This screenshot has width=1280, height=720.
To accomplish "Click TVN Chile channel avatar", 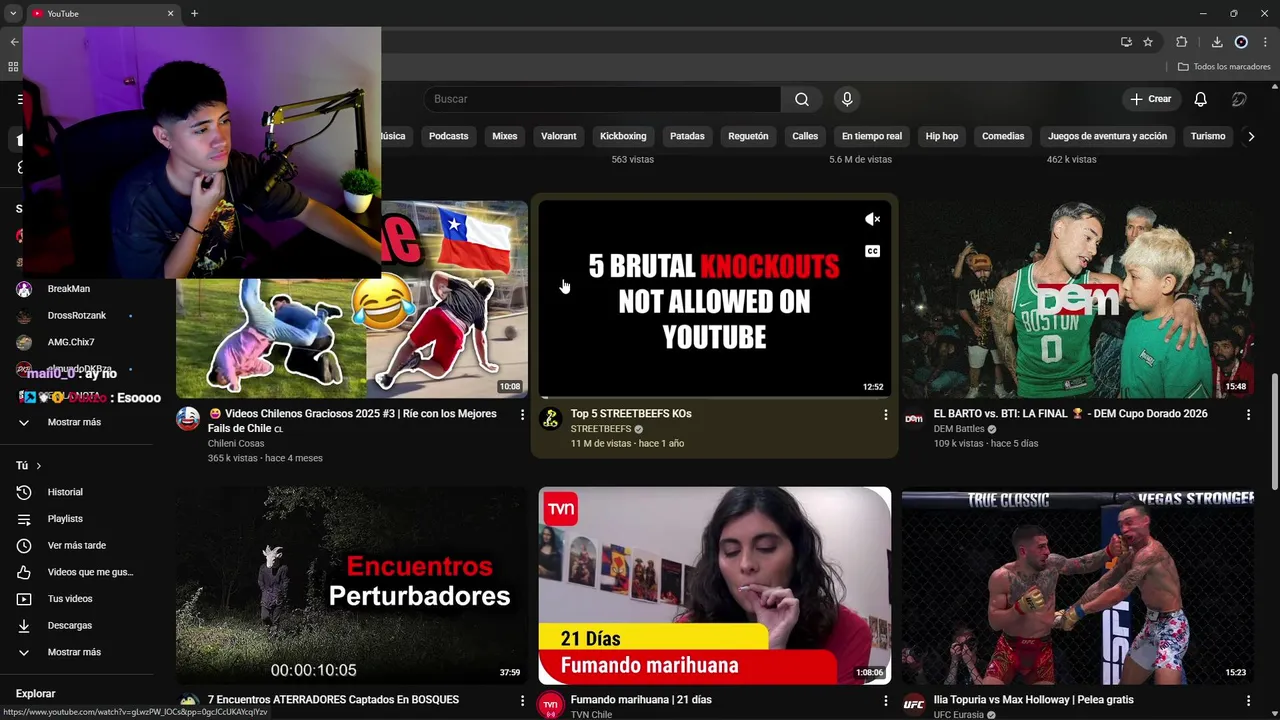I will (551, 705).
